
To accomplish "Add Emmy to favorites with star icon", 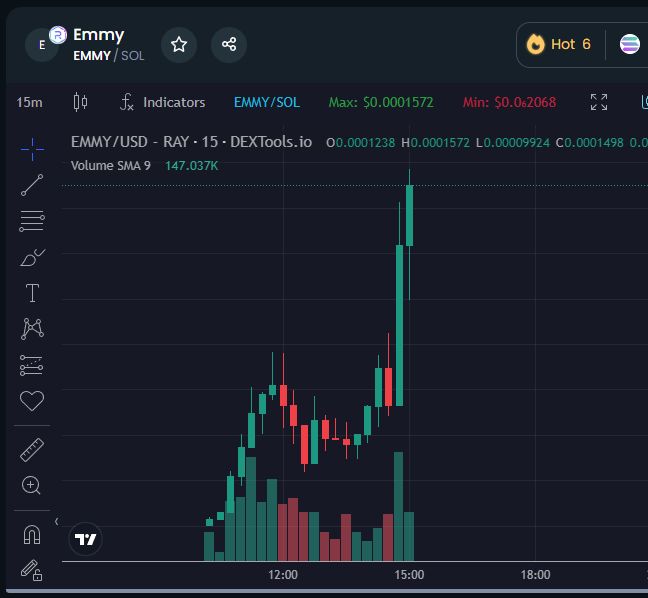I will click(x=179, y=45).
